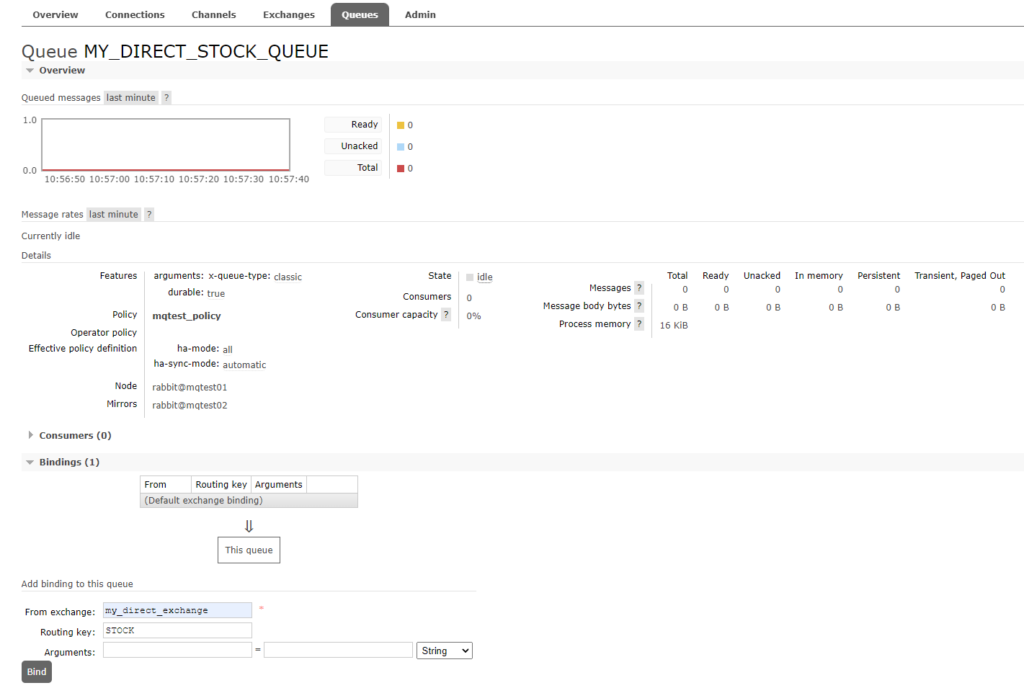Click Message body bytes help icon
The image size is (1024, 688).
pyautogui.click(x=639, y=306)
